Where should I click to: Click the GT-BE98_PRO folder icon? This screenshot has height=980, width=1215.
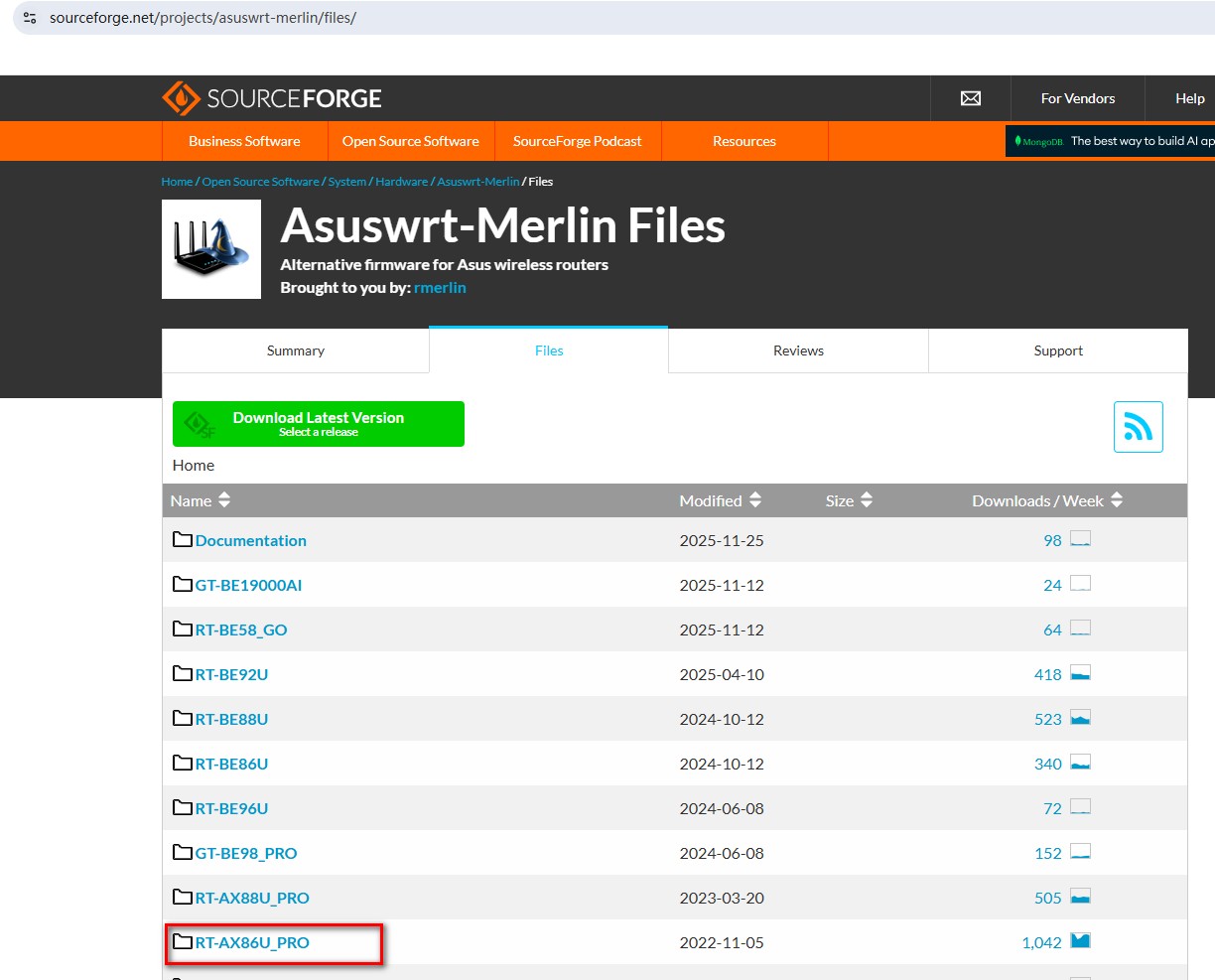[x=183, y=852]
